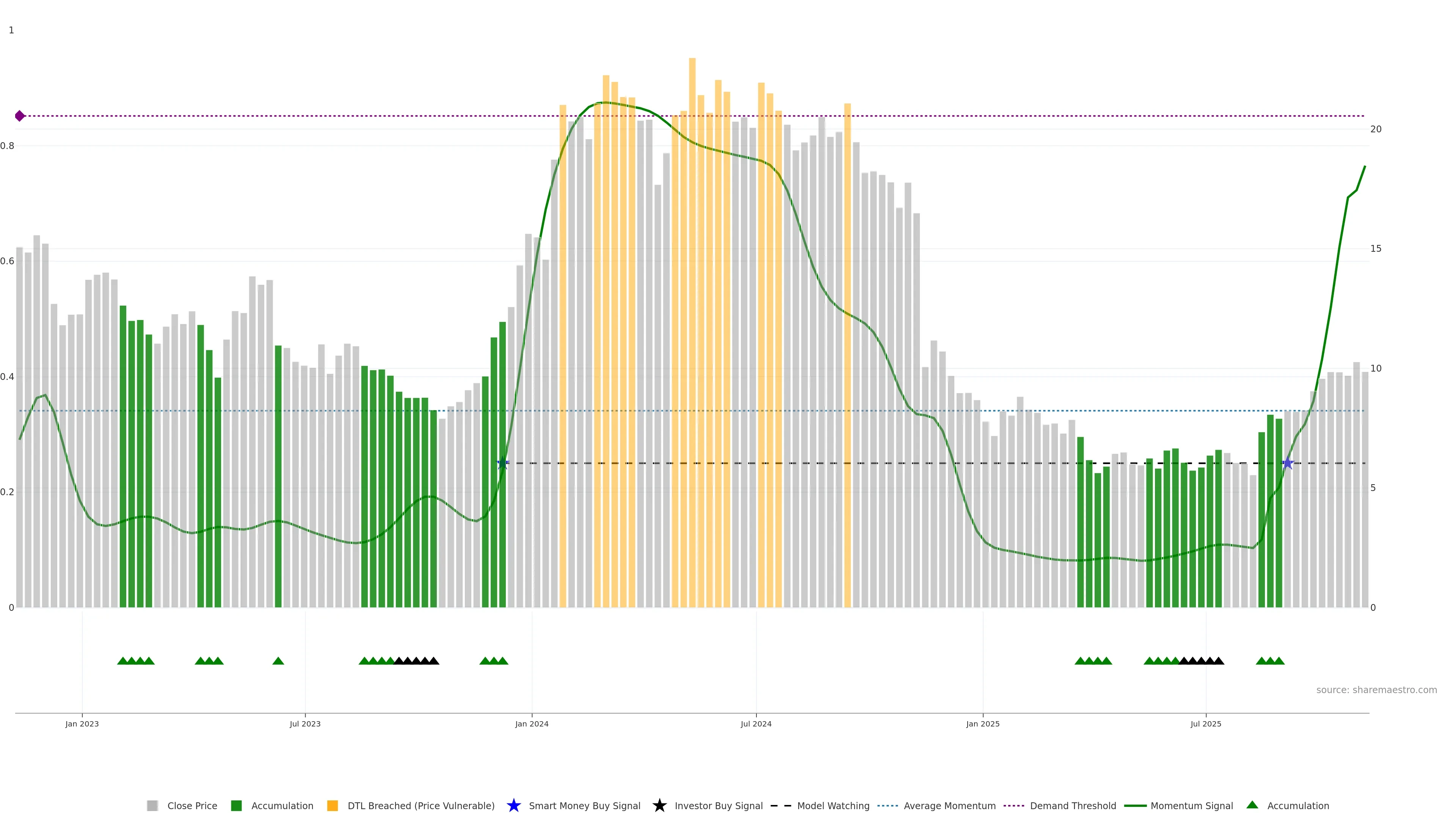Image resolution: width=1456 pixels, height=819 pixels.
Task: Click the Smart Money Buy Signal legend star
Action: (513, 805)
